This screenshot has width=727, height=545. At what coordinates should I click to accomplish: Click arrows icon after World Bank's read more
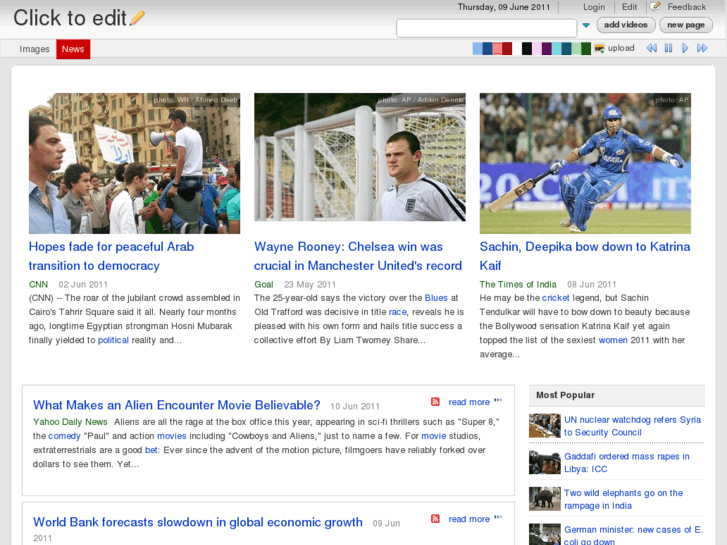[498, 517]
